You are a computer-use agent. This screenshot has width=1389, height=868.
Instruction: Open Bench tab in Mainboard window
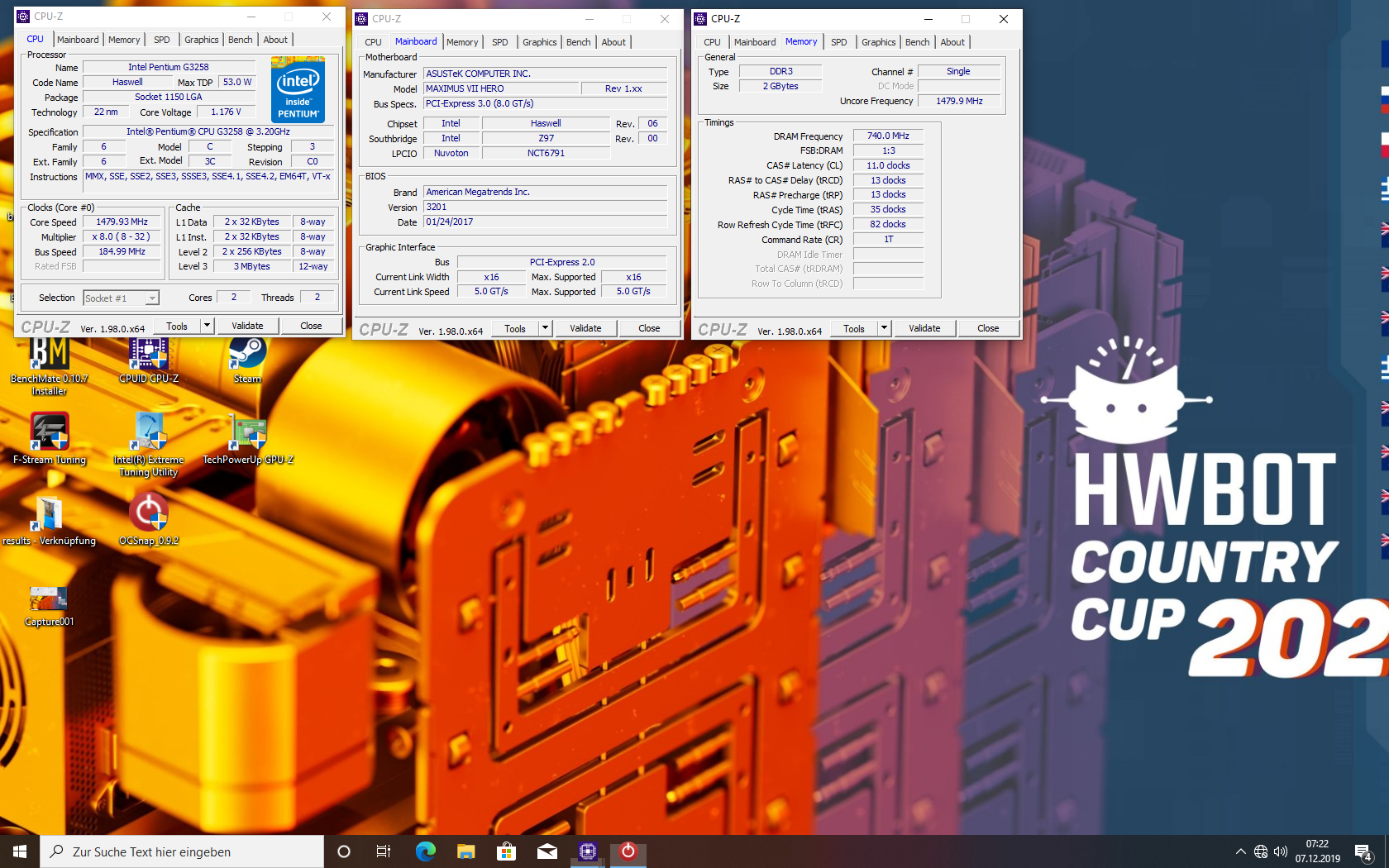coord(579,42)
